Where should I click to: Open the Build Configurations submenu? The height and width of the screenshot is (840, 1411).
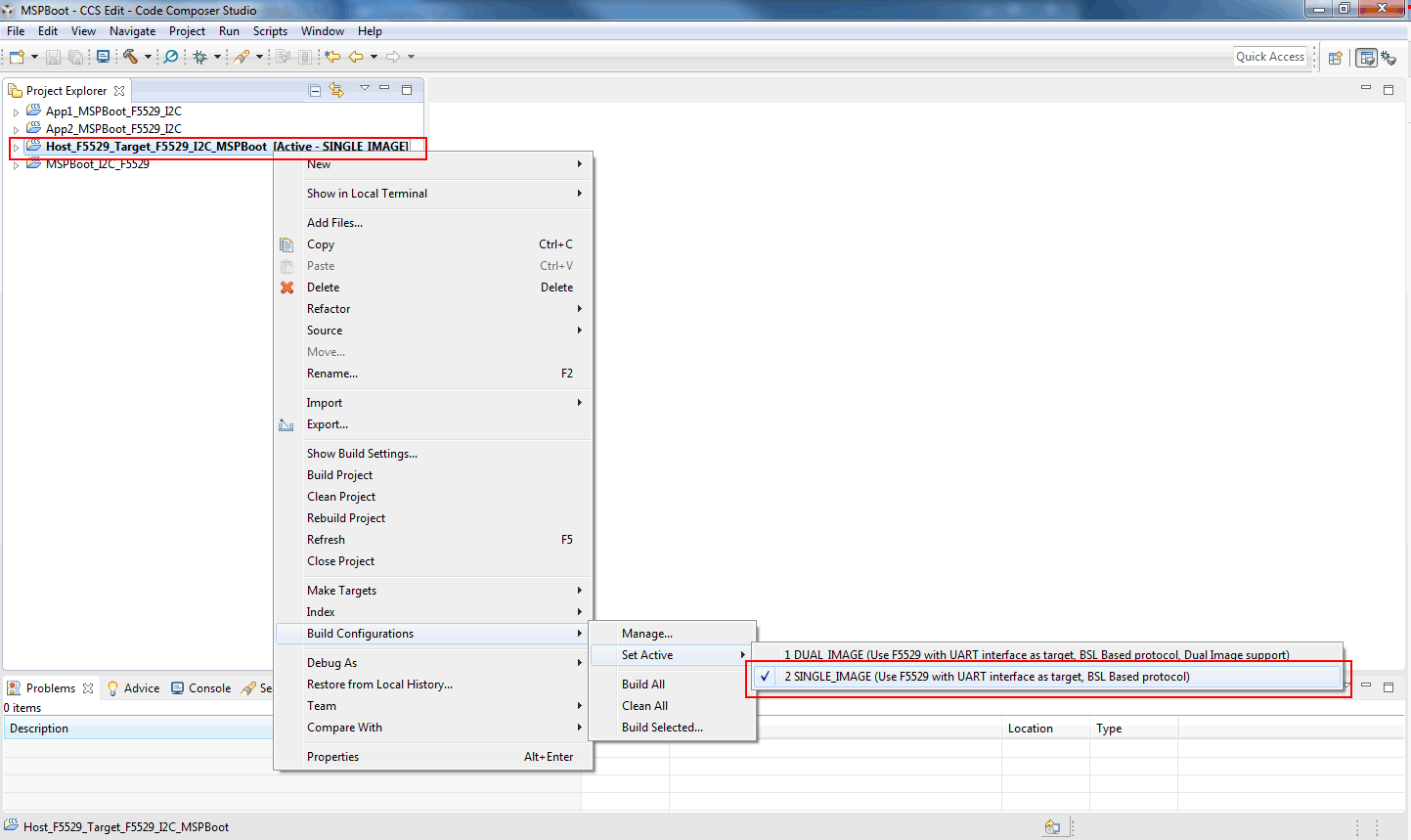point(433,634)
